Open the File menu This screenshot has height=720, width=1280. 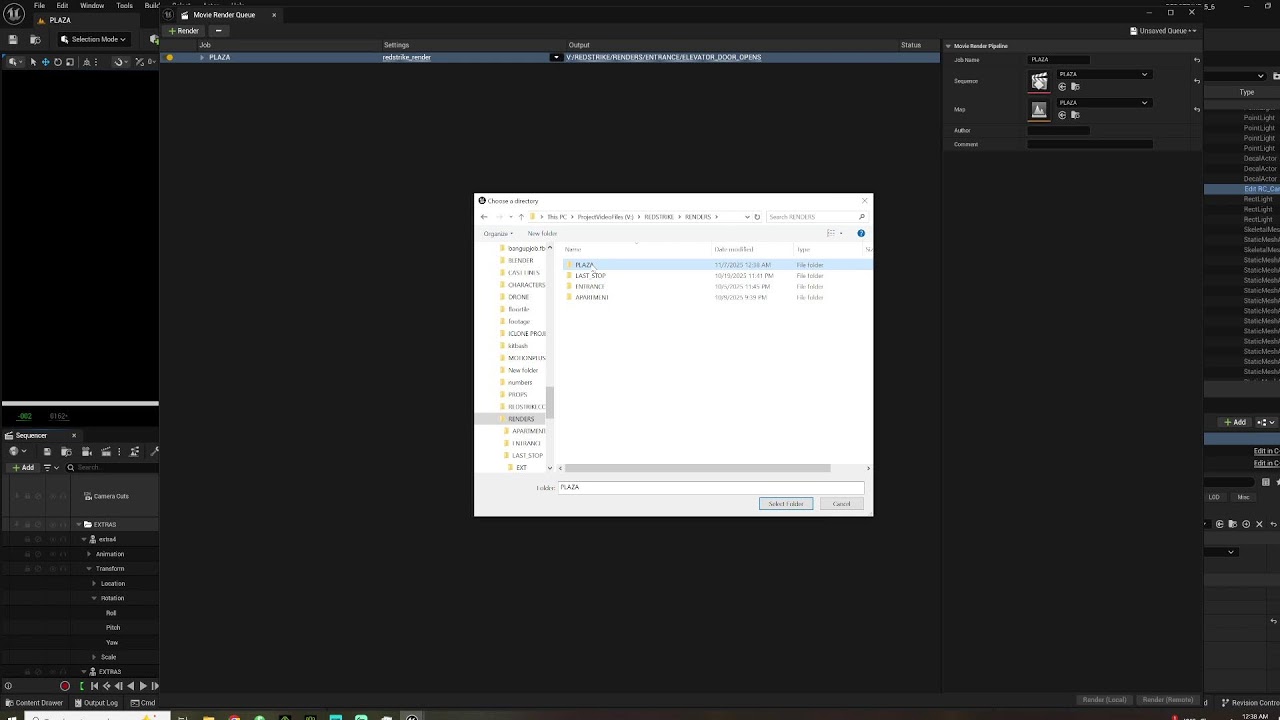pyautogui.click(x=39, y=5)
